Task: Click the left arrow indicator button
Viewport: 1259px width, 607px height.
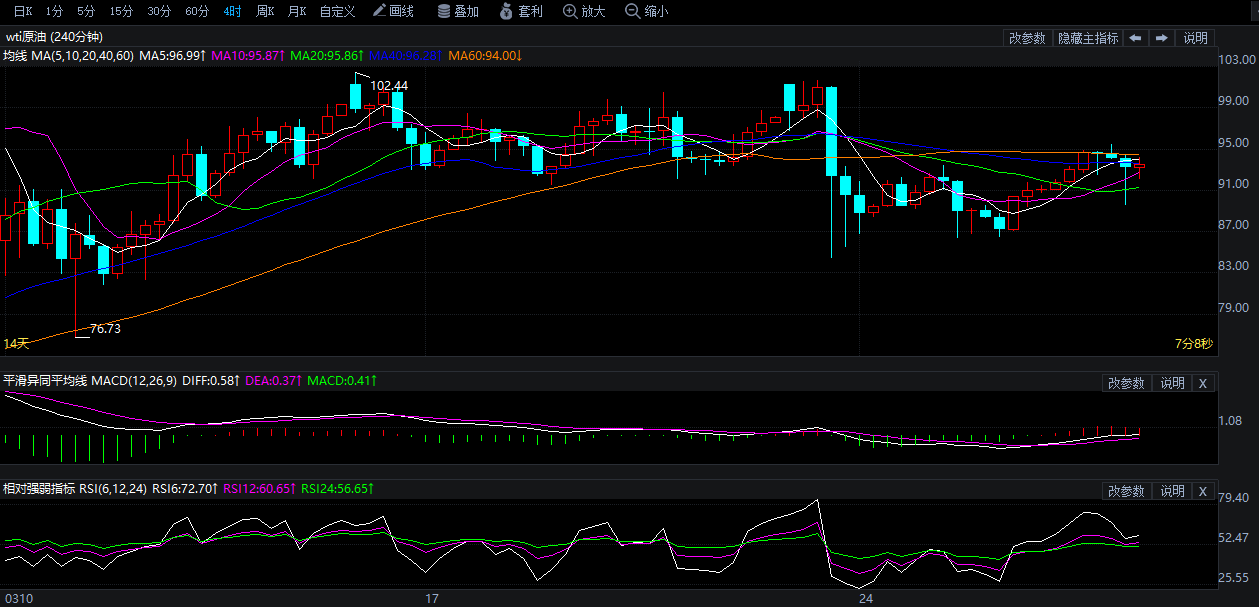Action: (x=1135, y=38)
